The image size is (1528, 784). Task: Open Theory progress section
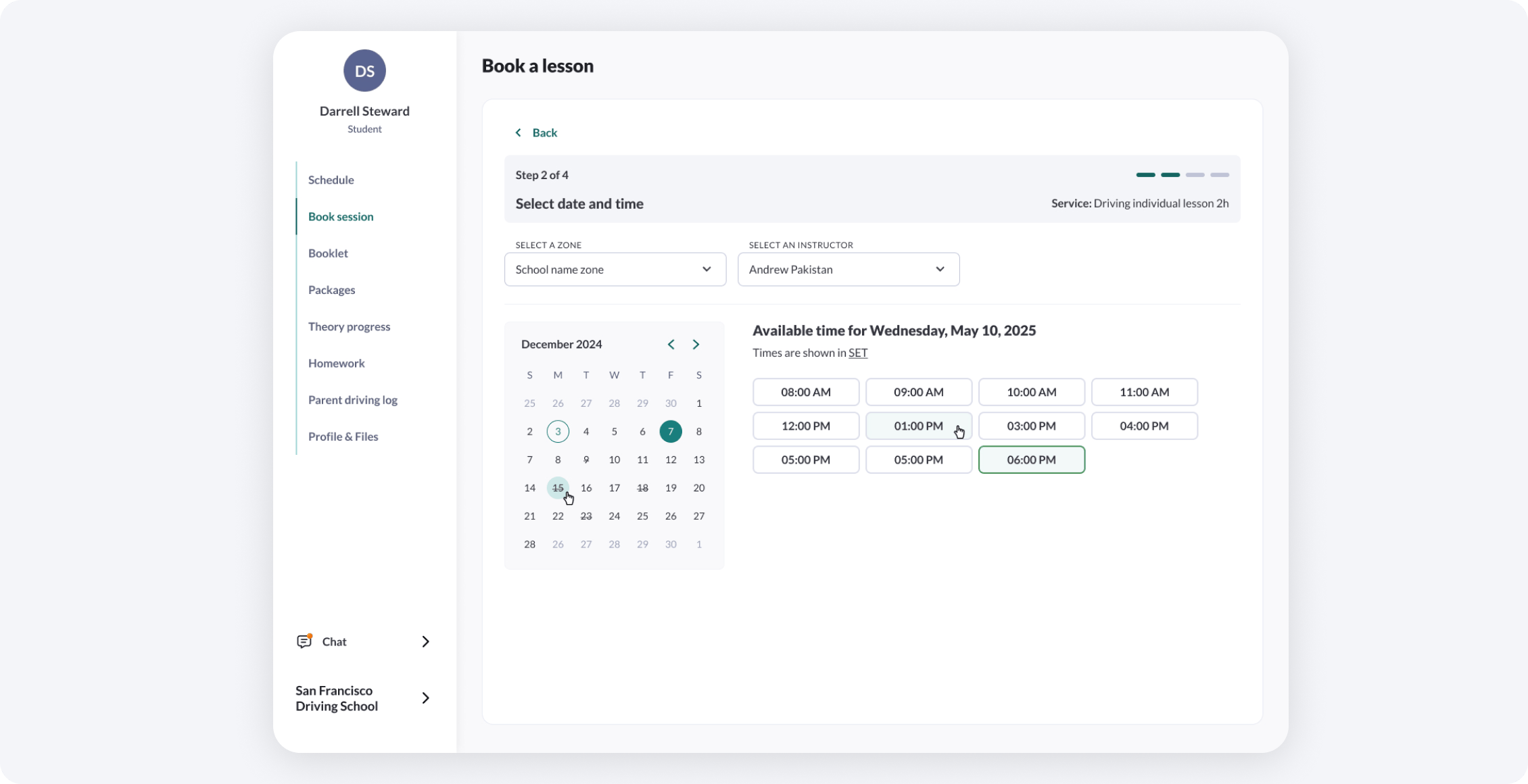349,326
